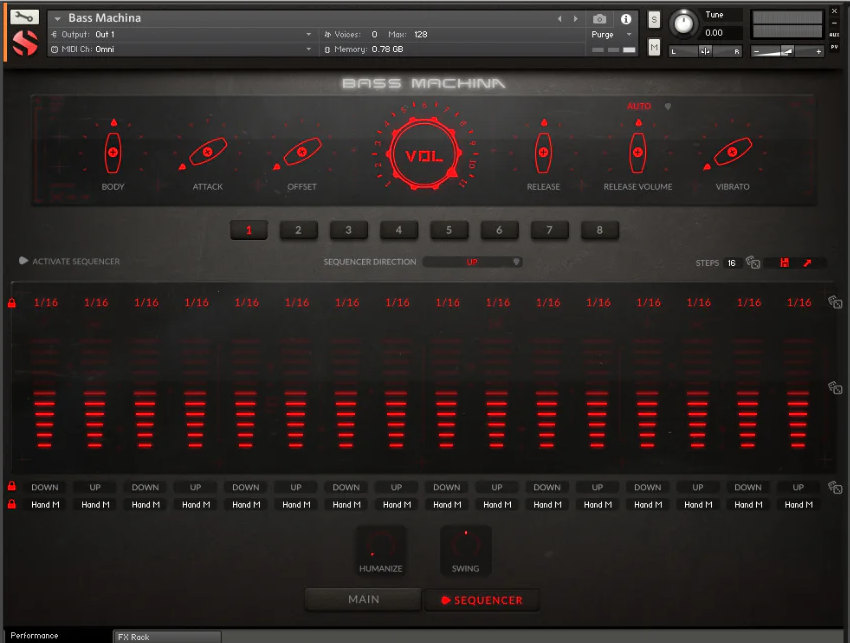Click the Steps value field showing 16
This screenshot has height=643, width=850.
tap(733, 263)
